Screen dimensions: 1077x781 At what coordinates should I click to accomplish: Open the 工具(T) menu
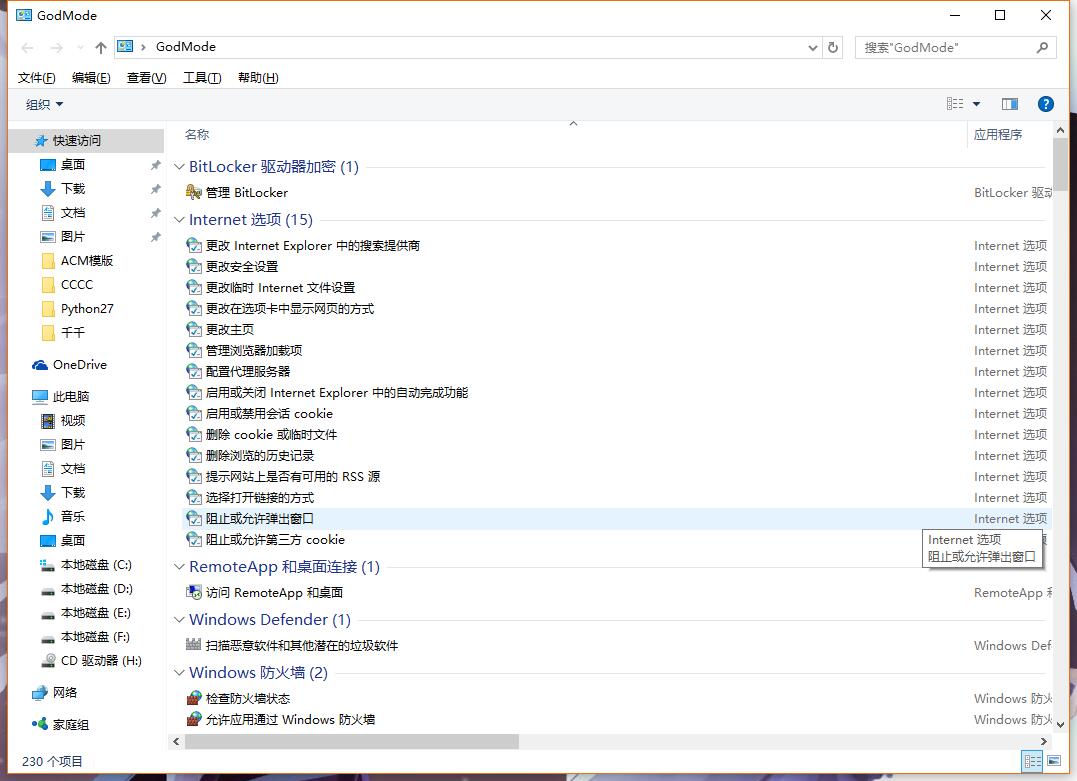[202, 78]
